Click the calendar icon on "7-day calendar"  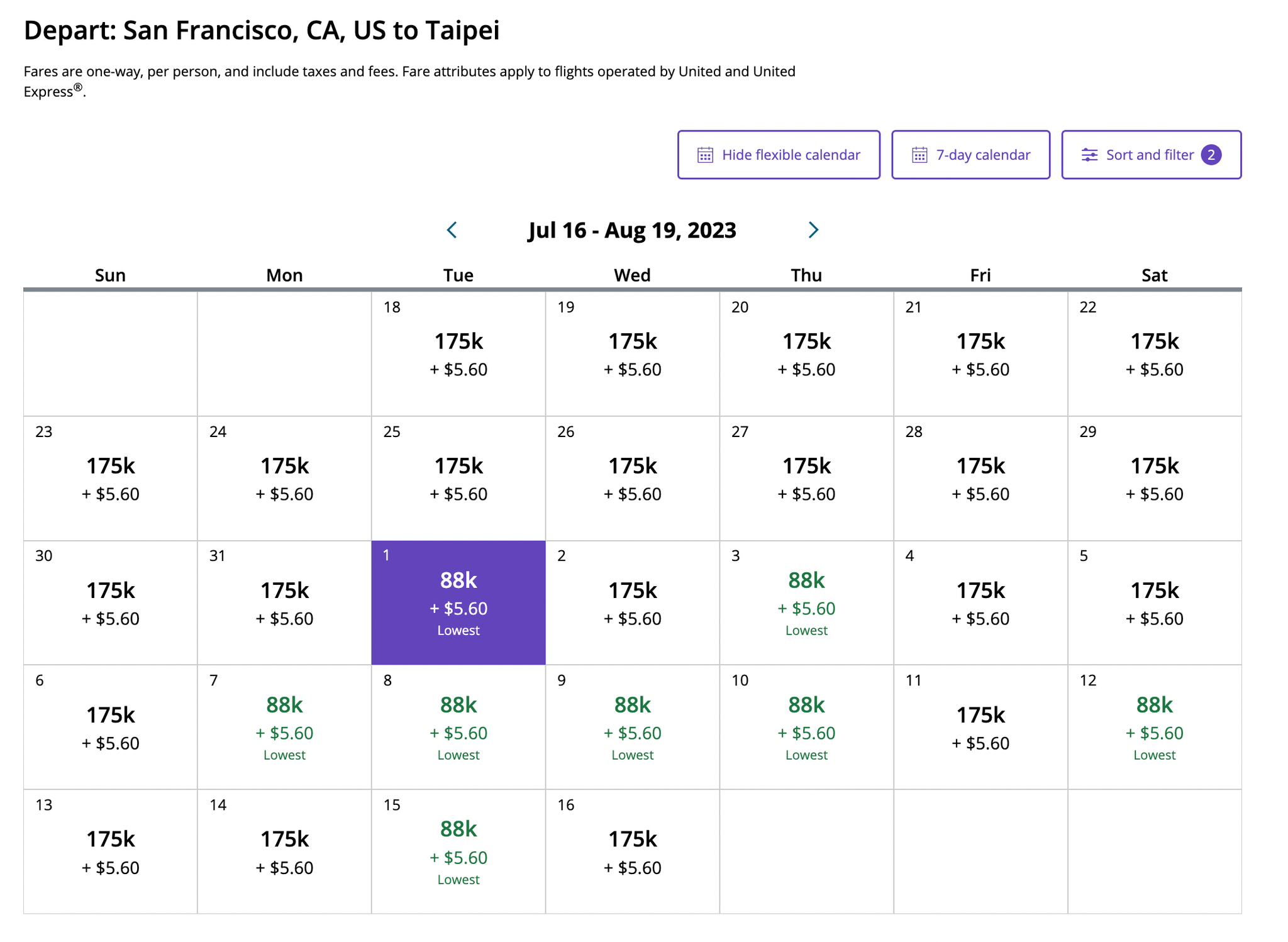tap(921, 155)
